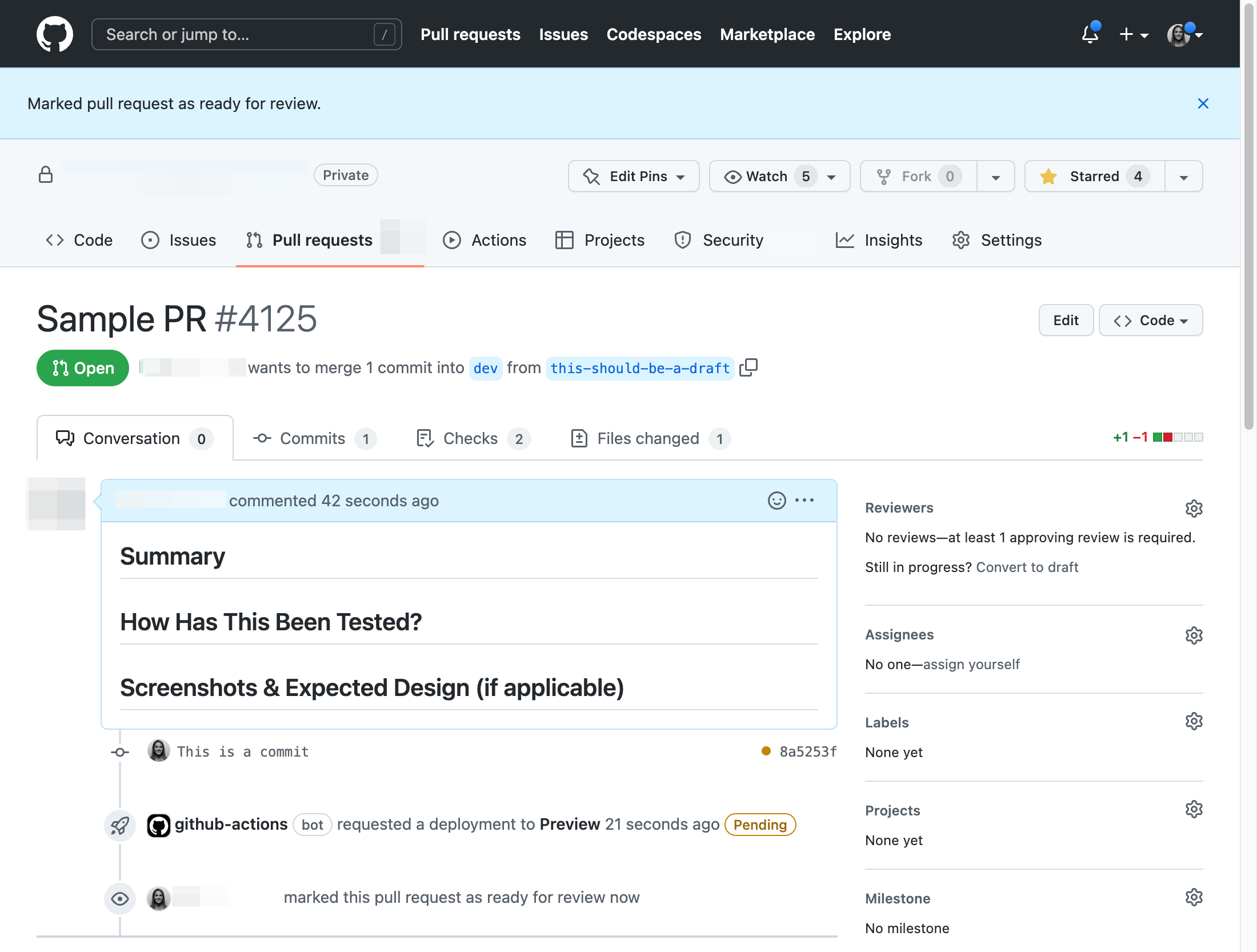Open the GitHub home logo
This screenshot has height=952, width=1257.
coord(55,34)
